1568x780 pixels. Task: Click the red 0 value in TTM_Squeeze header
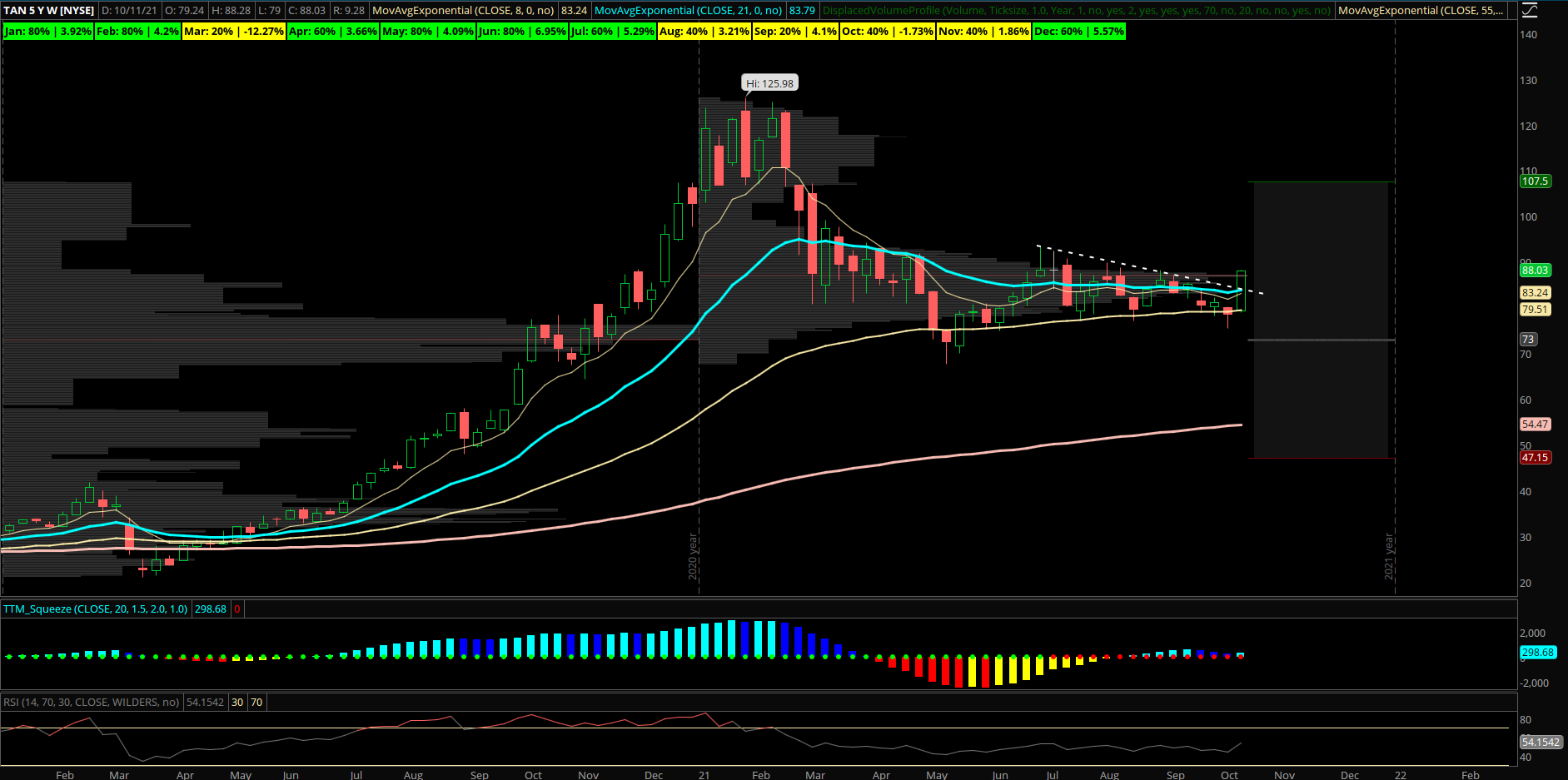tap(237, 609)
